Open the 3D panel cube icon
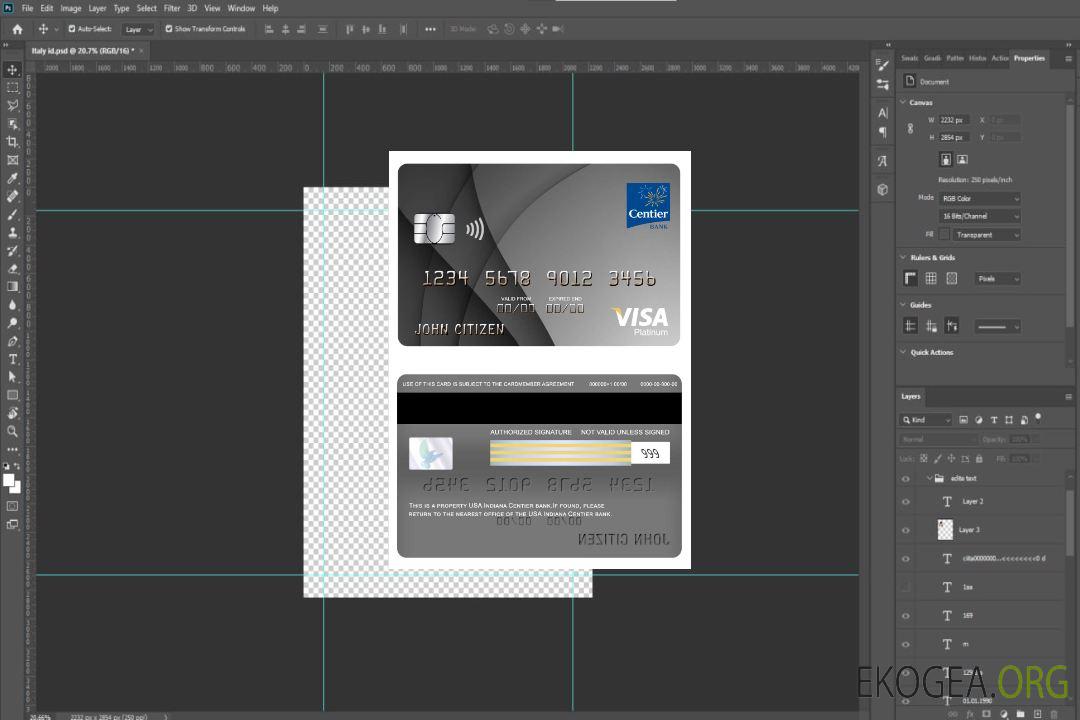The image size is (1080, 720). [883, 189]
